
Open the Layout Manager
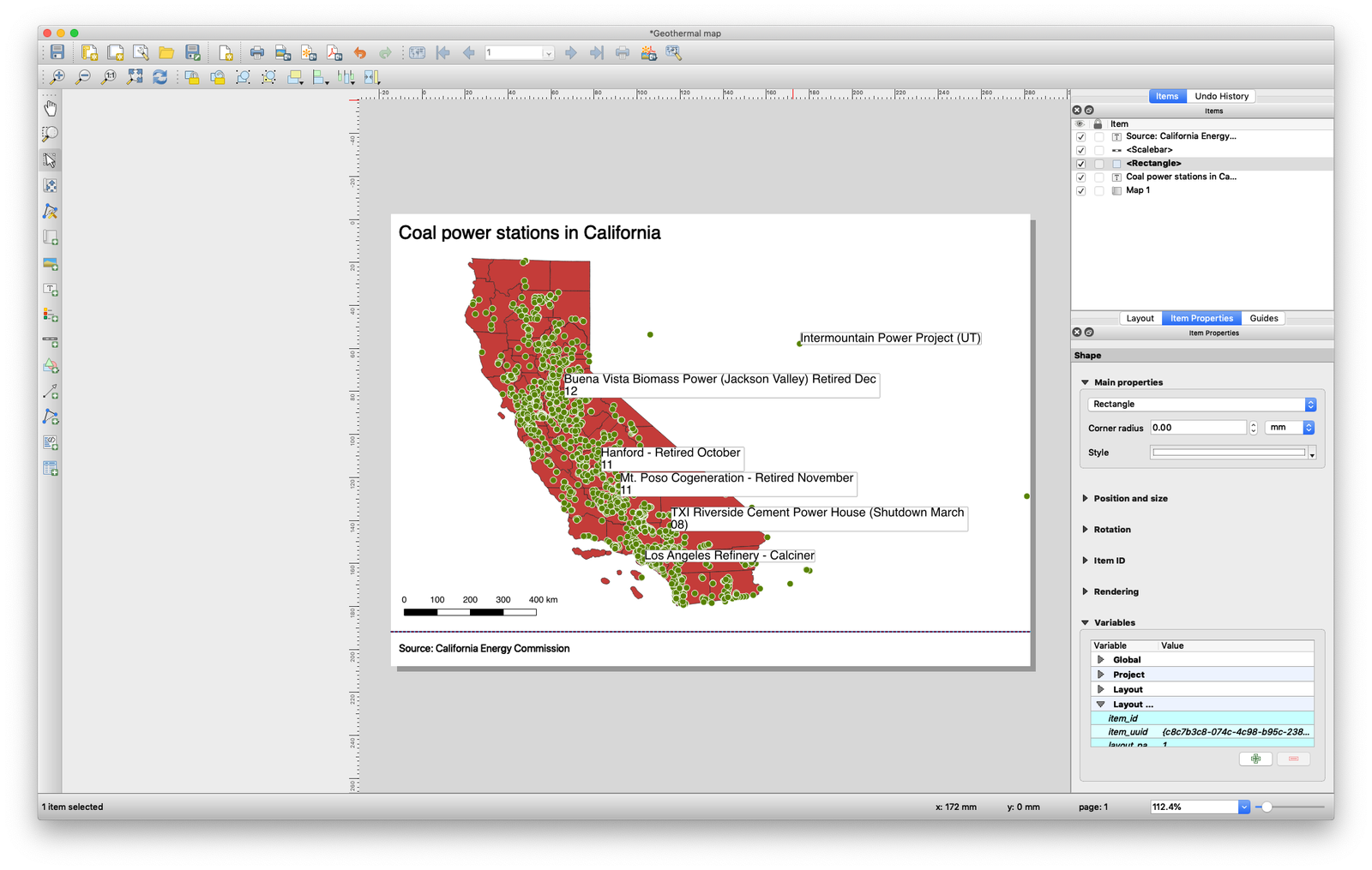point(141,53)
